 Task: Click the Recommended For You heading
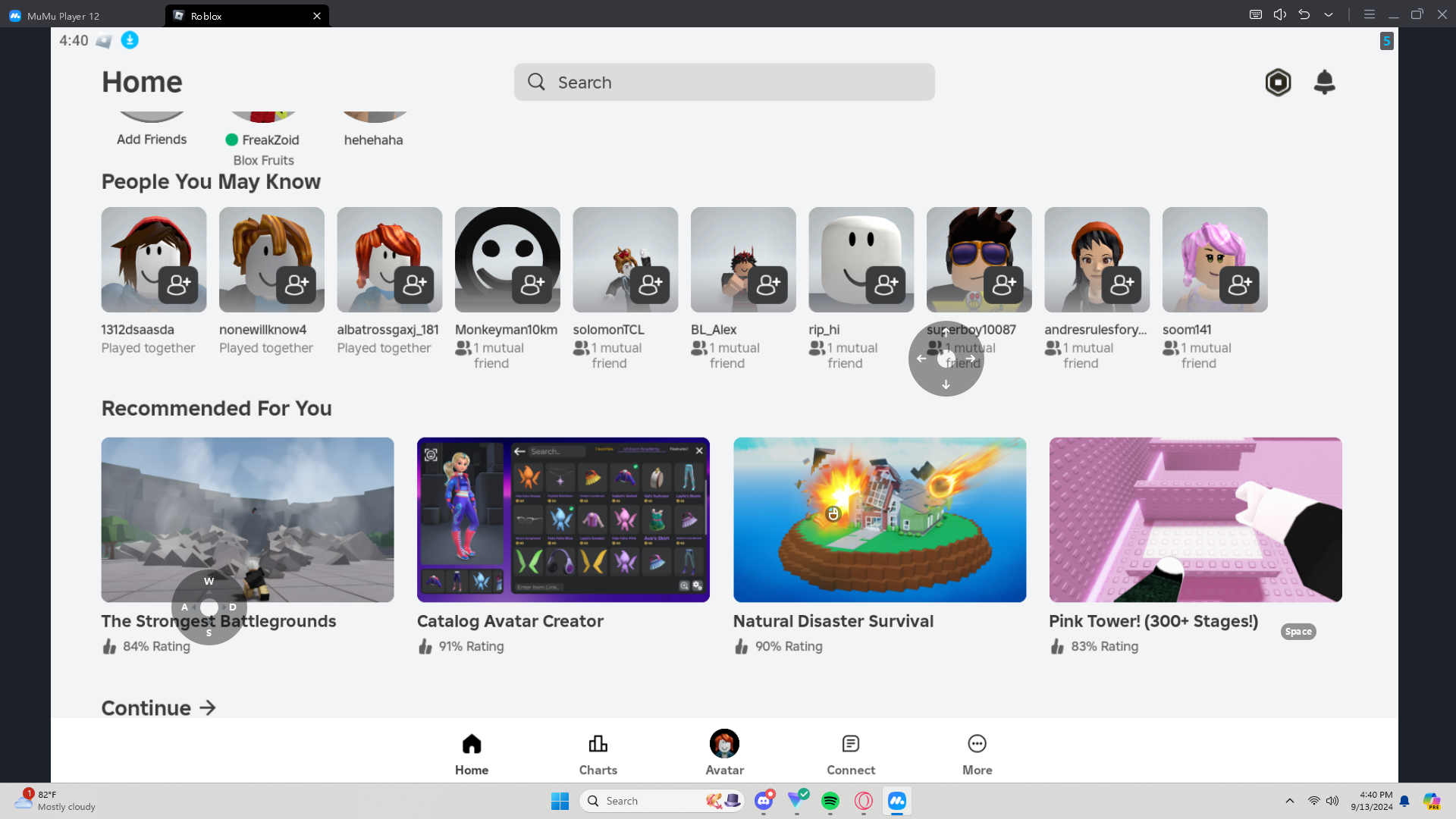click(217, 408)
